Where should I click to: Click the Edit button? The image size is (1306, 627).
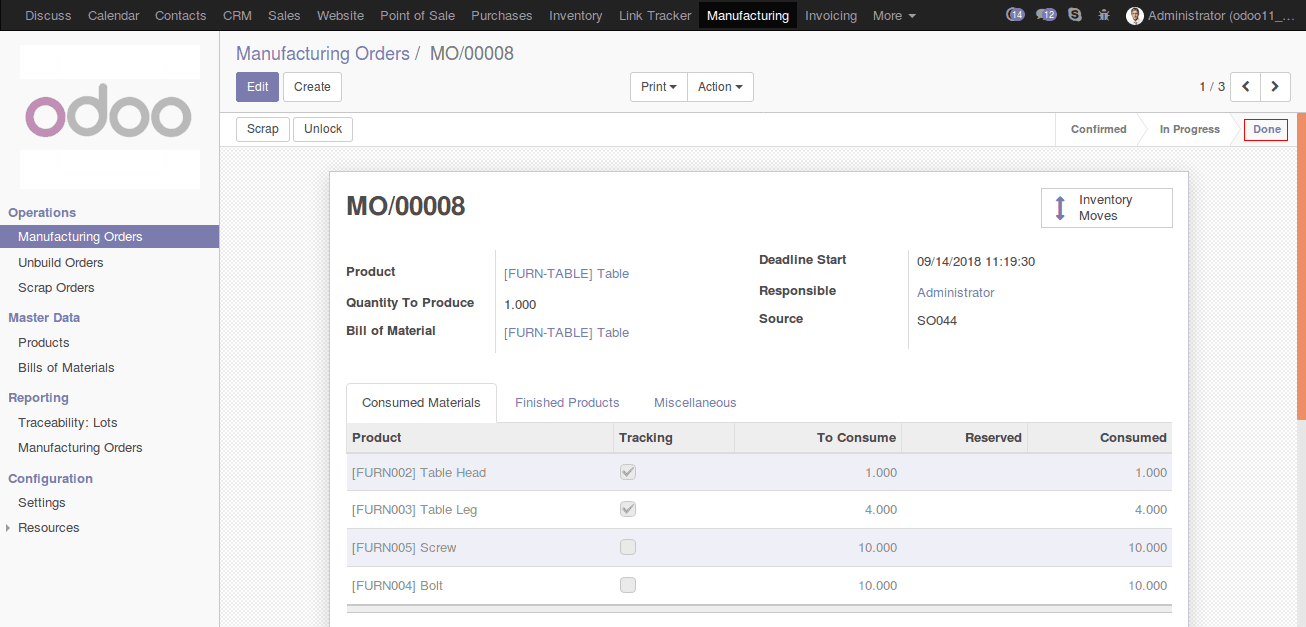[257, 87]
